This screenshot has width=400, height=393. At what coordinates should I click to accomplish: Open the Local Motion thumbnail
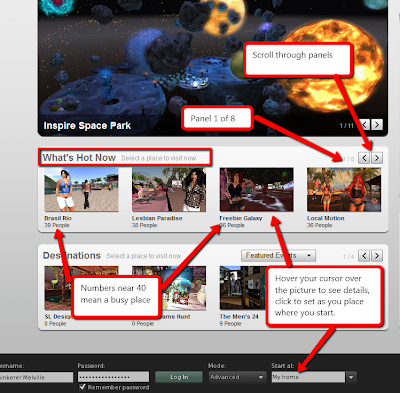344,189
